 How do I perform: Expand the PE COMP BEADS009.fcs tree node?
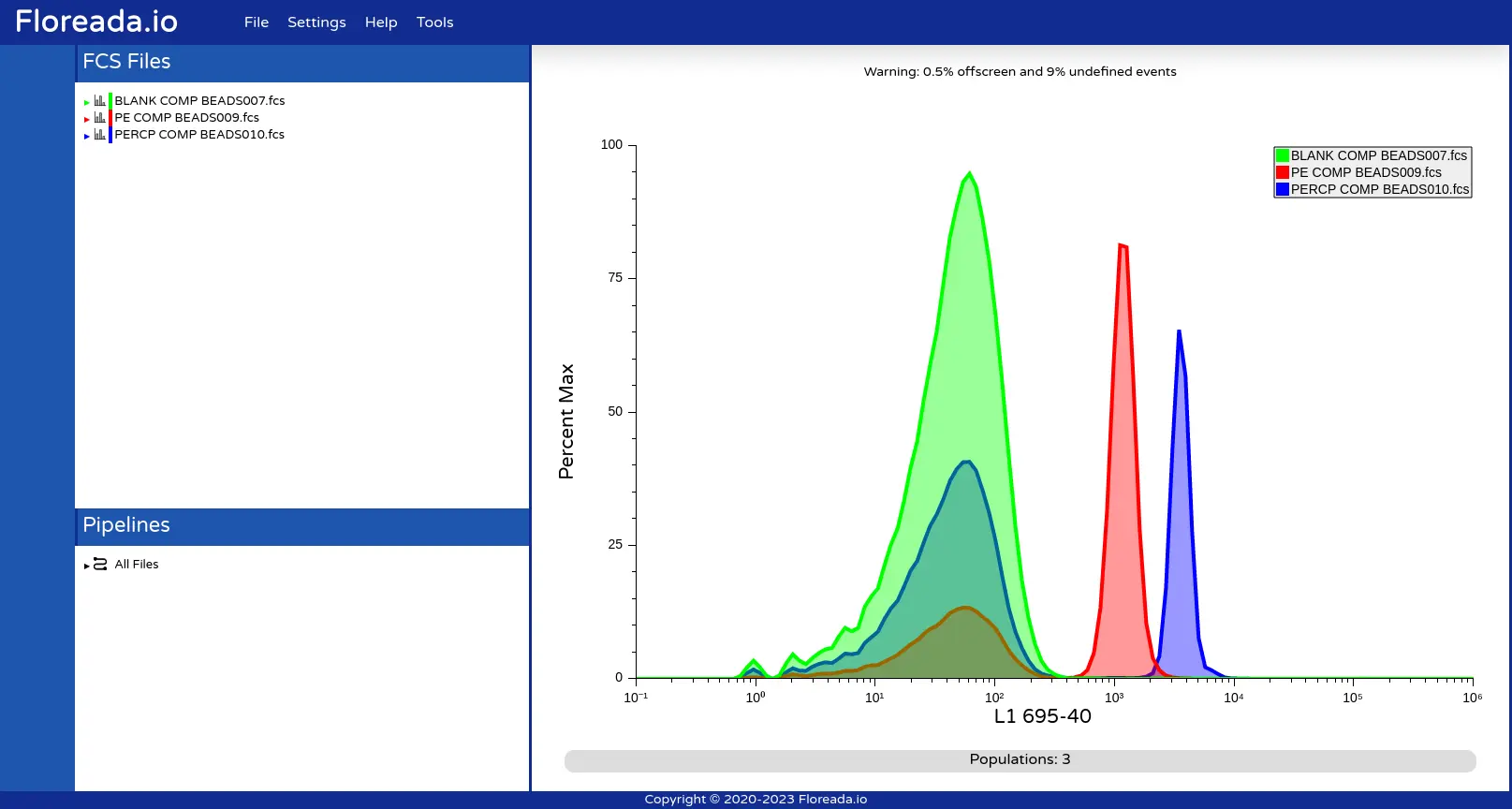pos(87,119)
